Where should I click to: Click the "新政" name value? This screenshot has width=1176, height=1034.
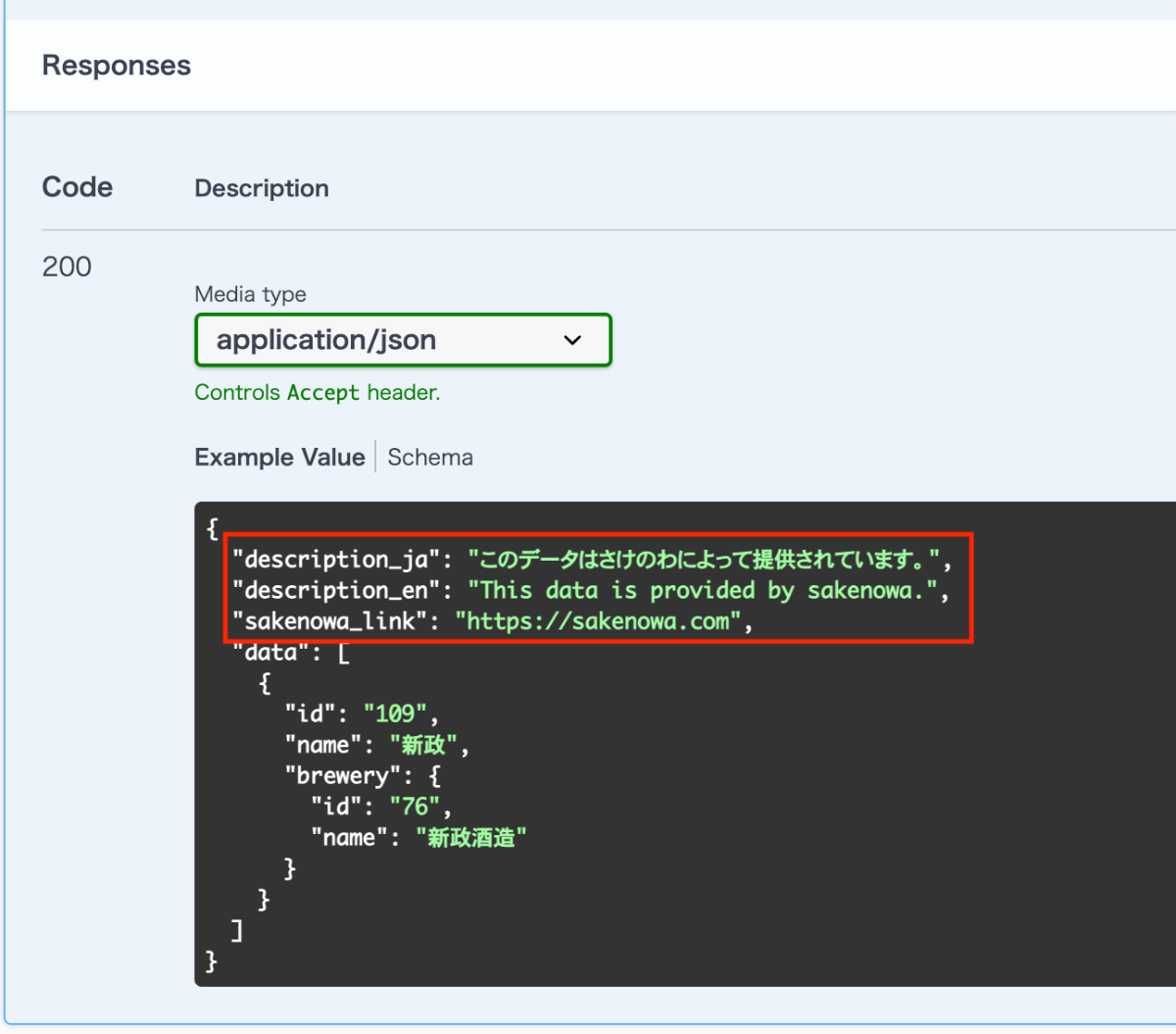[423, 745]
